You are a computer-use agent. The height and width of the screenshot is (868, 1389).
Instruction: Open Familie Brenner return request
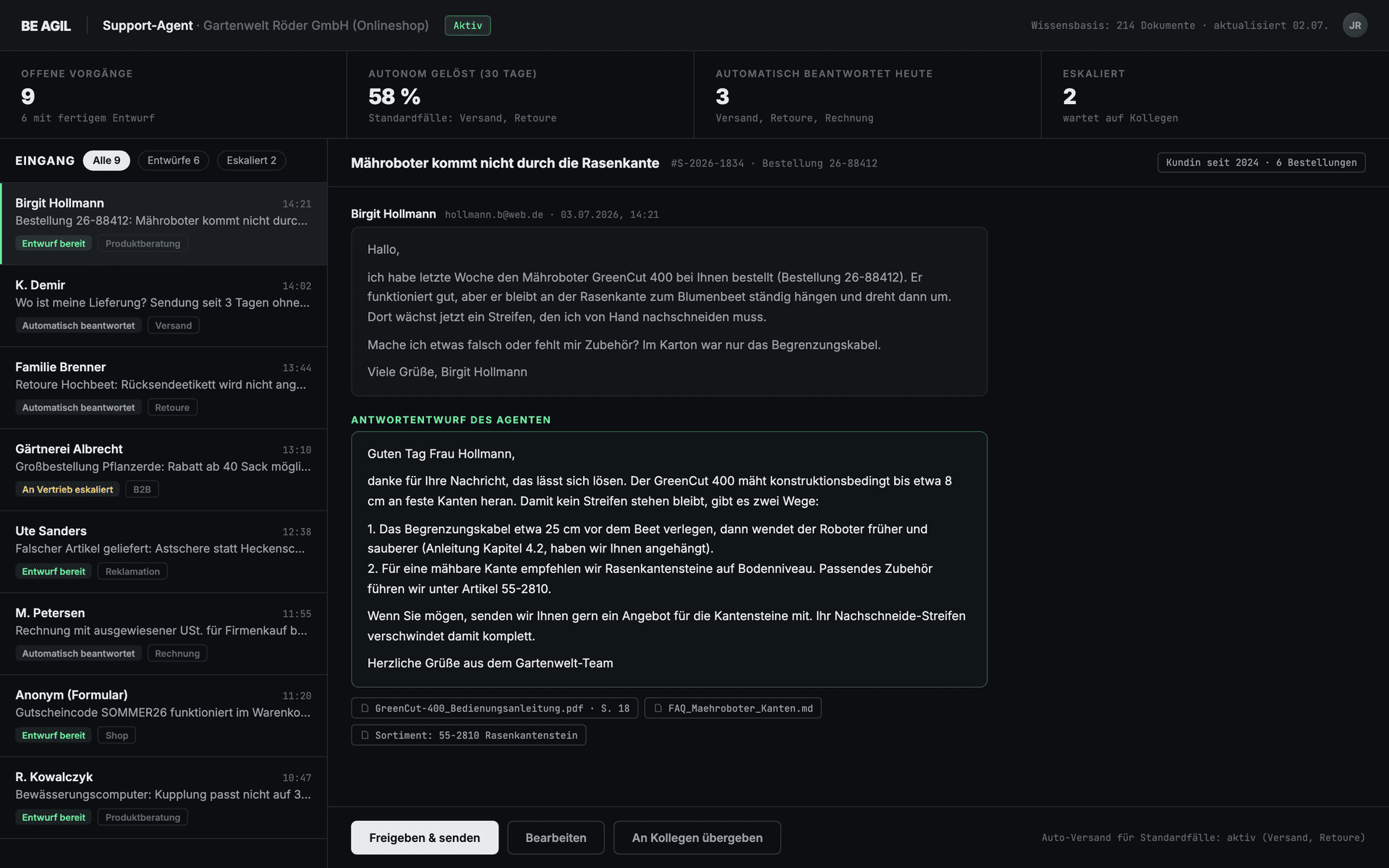(x=163, y=388)
